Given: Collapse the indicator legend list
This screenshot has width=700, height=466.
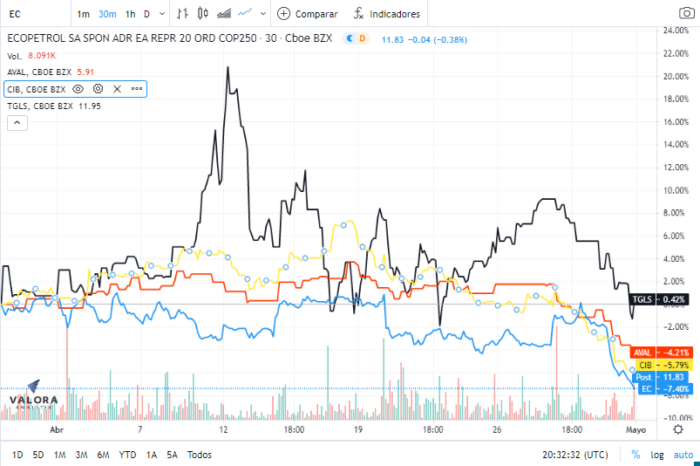Looking at the screenshot, I should (x=16, y=123).
